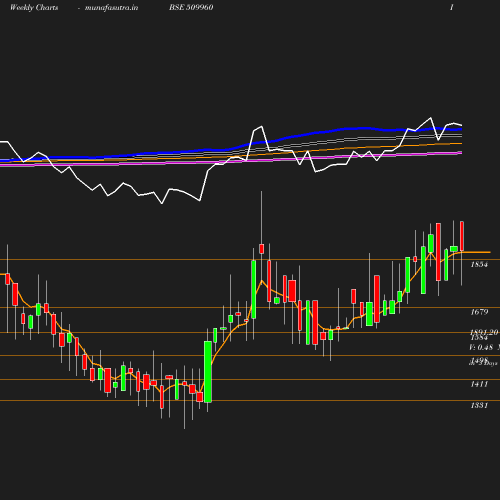Click the last red candlestick on the right

[462, 236]
